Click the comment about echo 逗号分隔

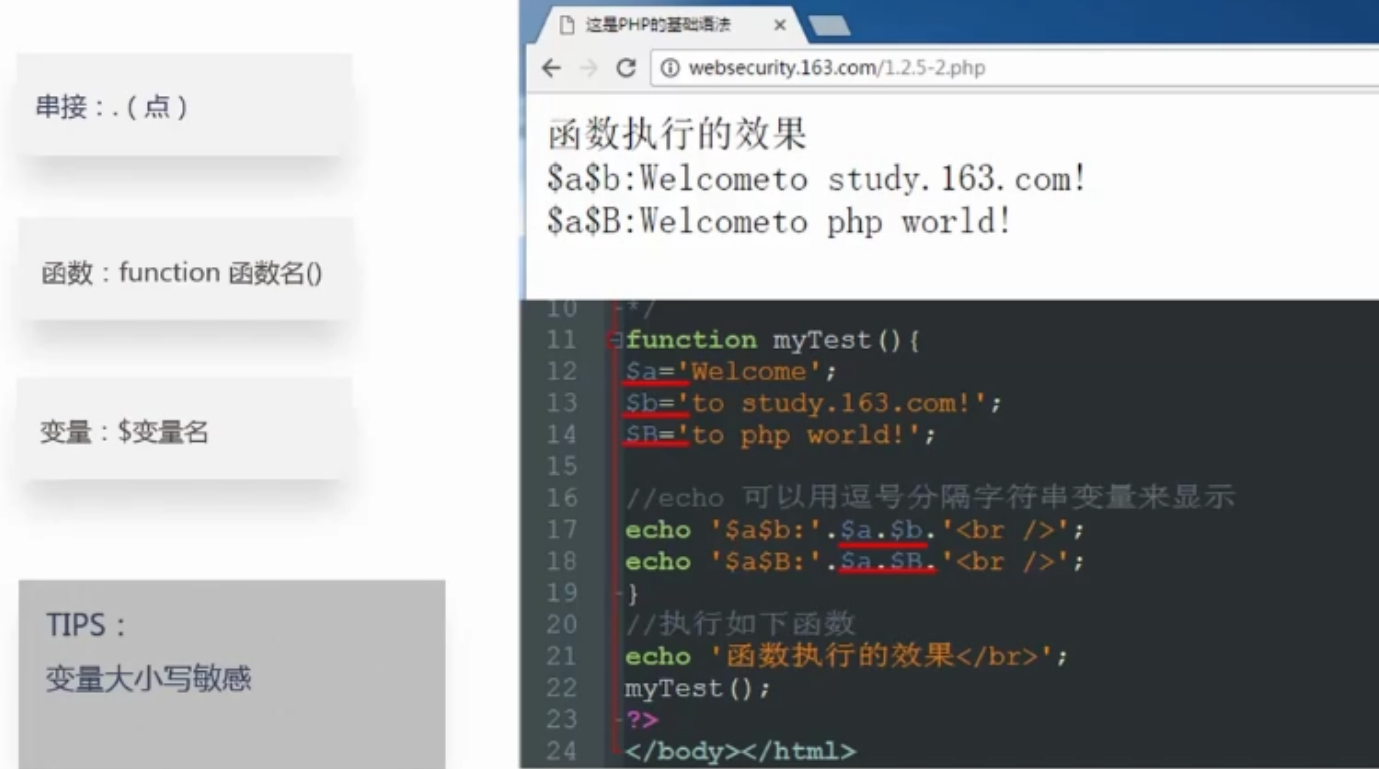pos(930,497)
